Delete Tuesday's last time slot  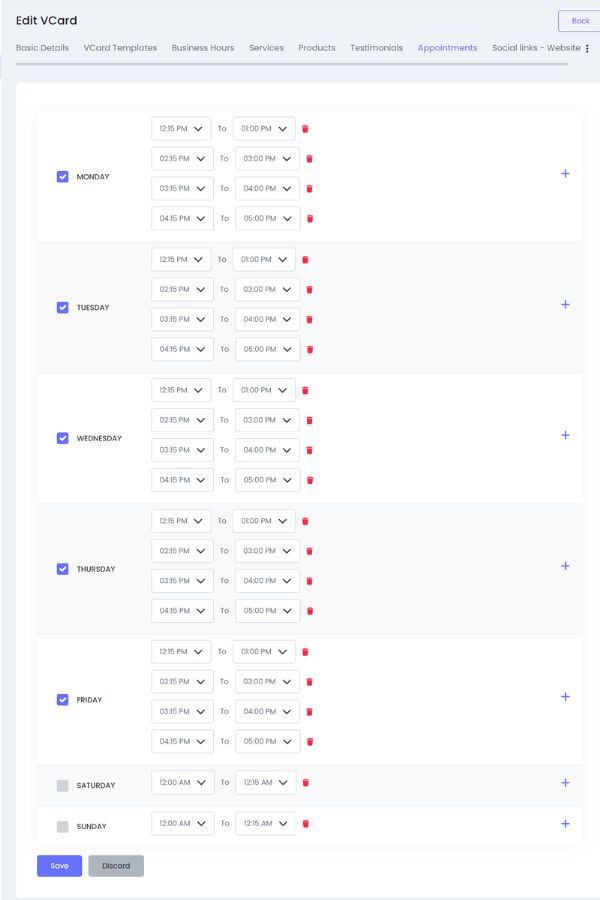coord(310,349)
